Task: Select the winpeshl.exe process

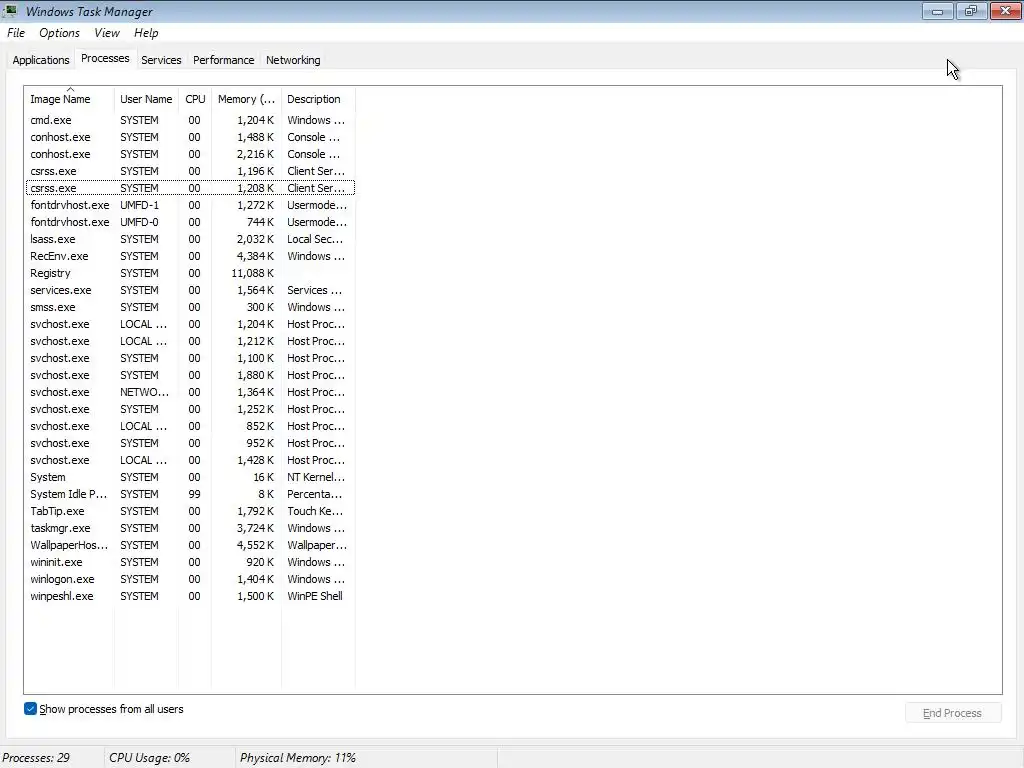Action: [x=190, y=596]
